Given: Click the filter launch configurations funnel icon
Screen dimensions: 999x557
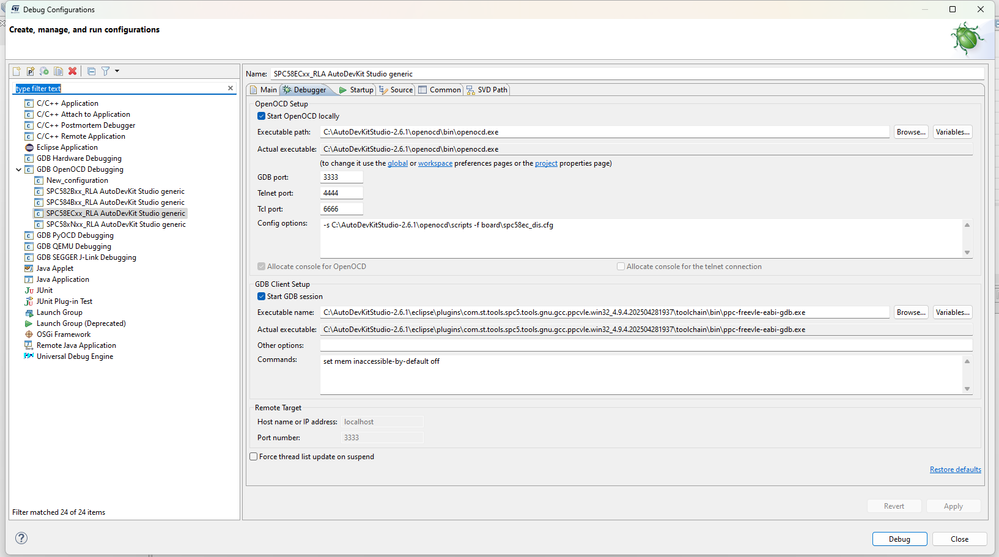Looking at the screenshot, I should [105, 71].
